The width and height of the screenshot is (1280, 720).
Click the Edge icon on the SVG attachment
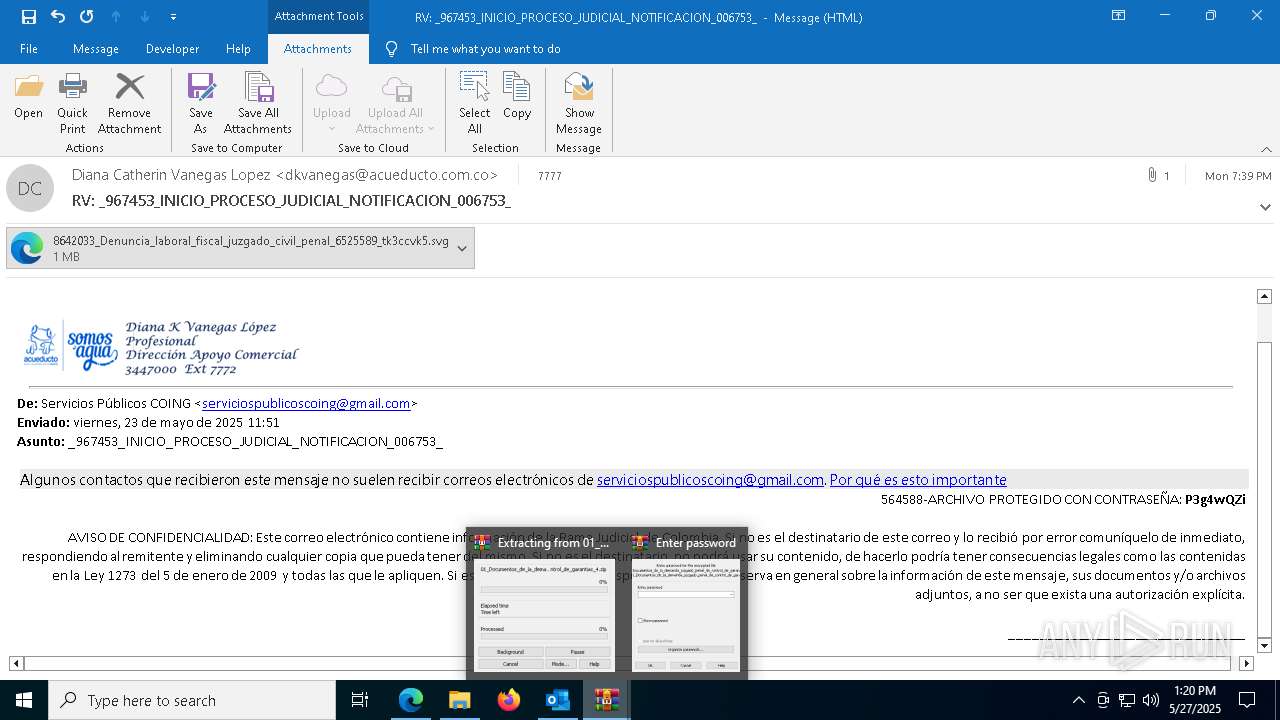[x=27, y=248]
